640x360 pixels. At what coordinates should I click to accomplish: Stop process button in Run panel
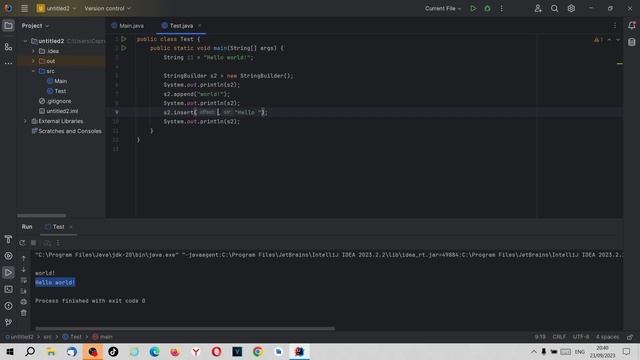coord(33,243)
